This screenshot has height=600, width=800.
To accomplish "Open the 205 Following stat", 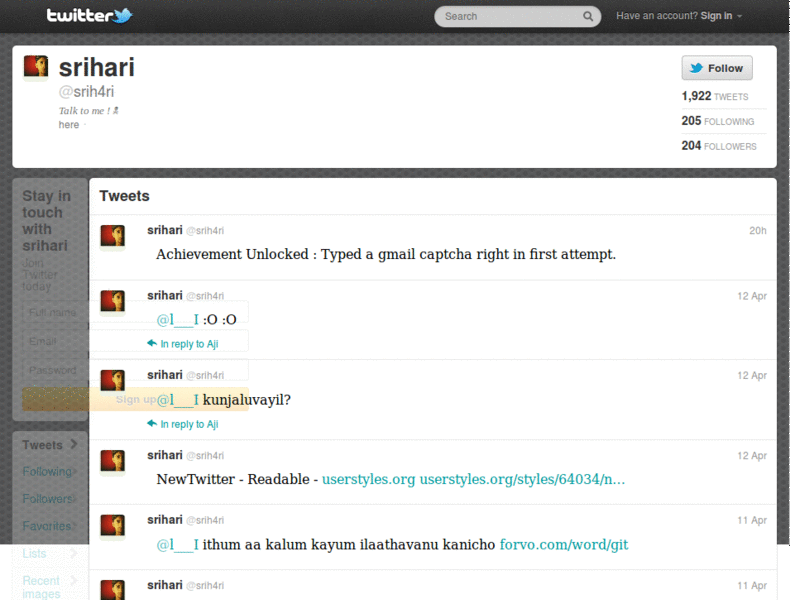I will point(717,121).
